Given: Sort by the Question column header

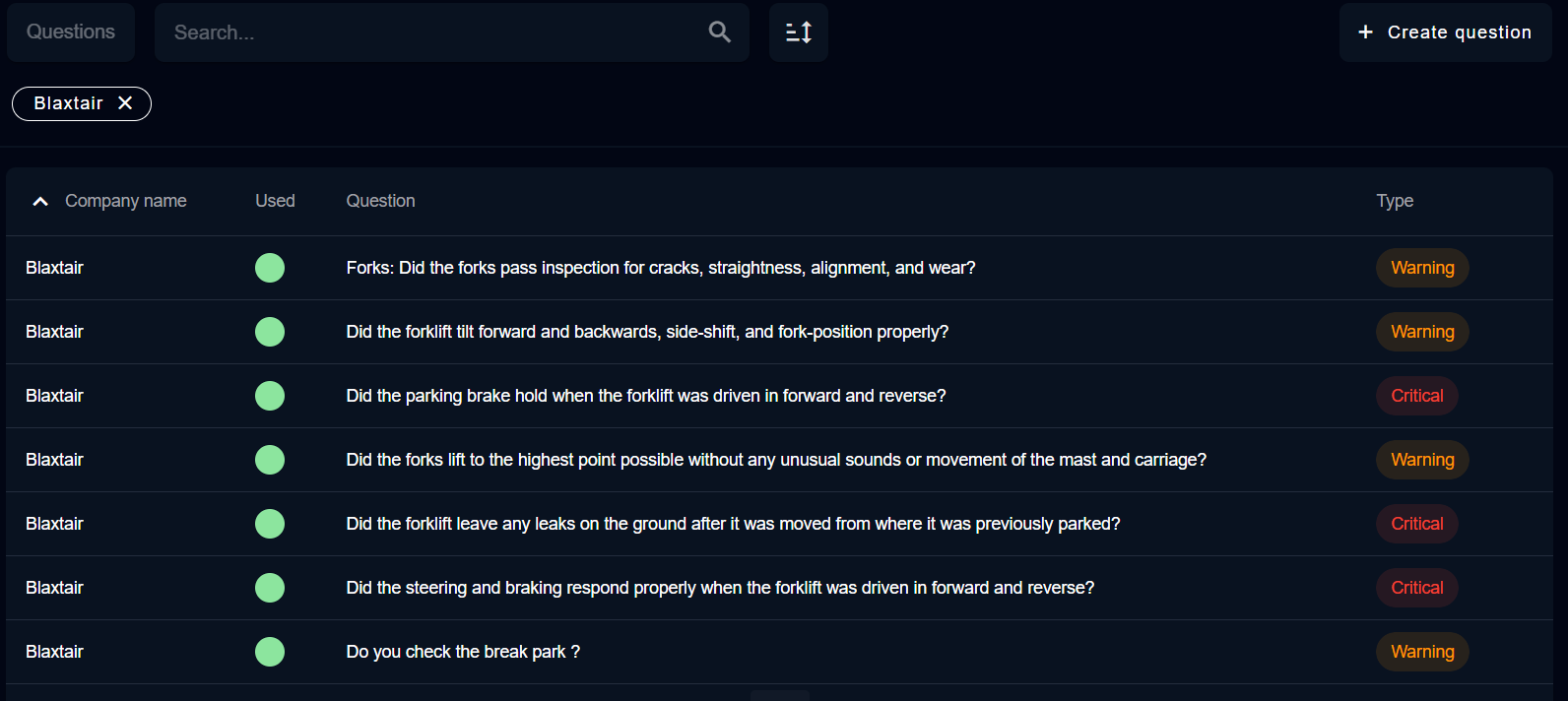Looking at the screenshot, I should (380, 201).
